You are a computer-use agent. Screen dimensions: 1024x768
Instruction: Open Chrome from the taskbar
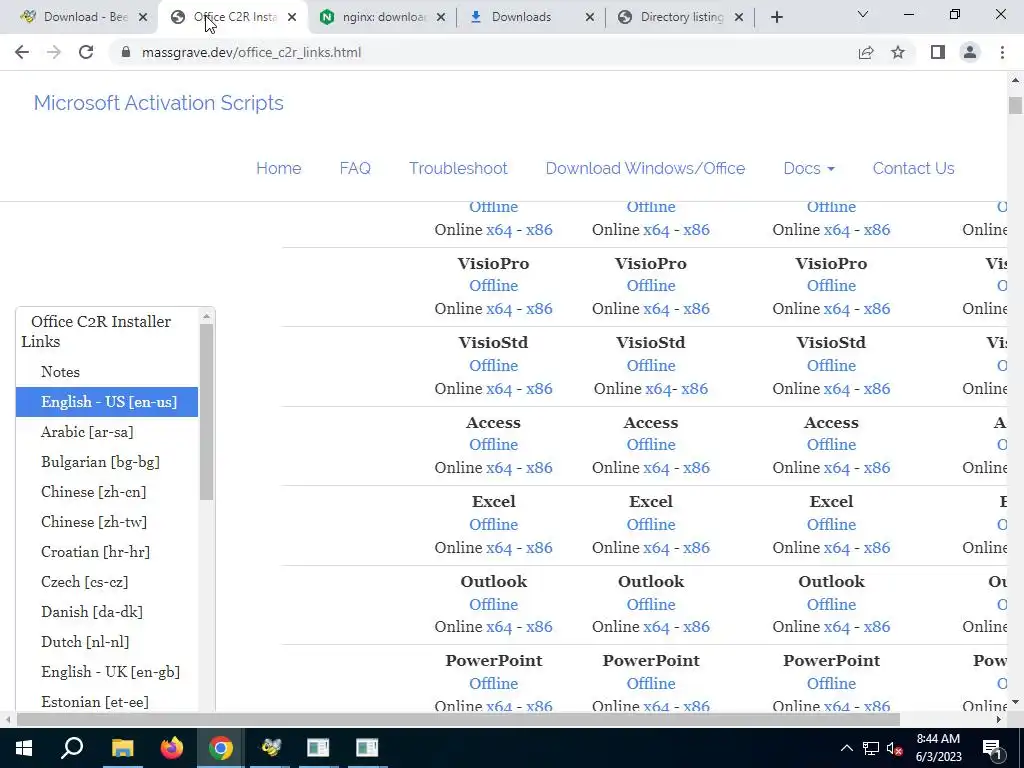[x=221, y=748]
